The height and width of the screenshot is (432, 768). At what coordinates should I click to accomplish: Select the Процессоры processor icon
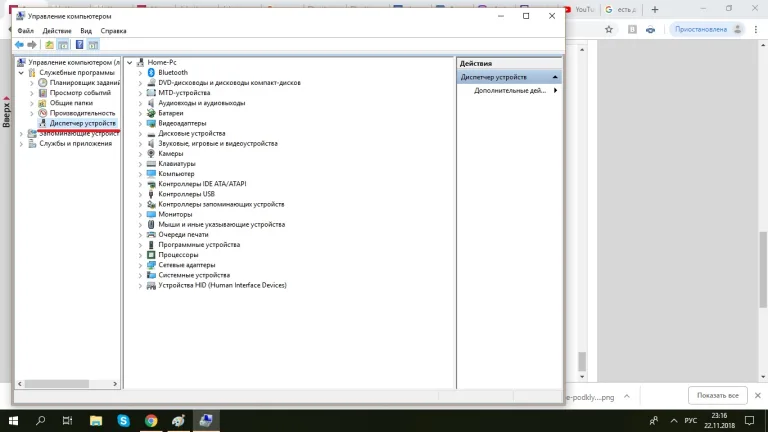151,255
